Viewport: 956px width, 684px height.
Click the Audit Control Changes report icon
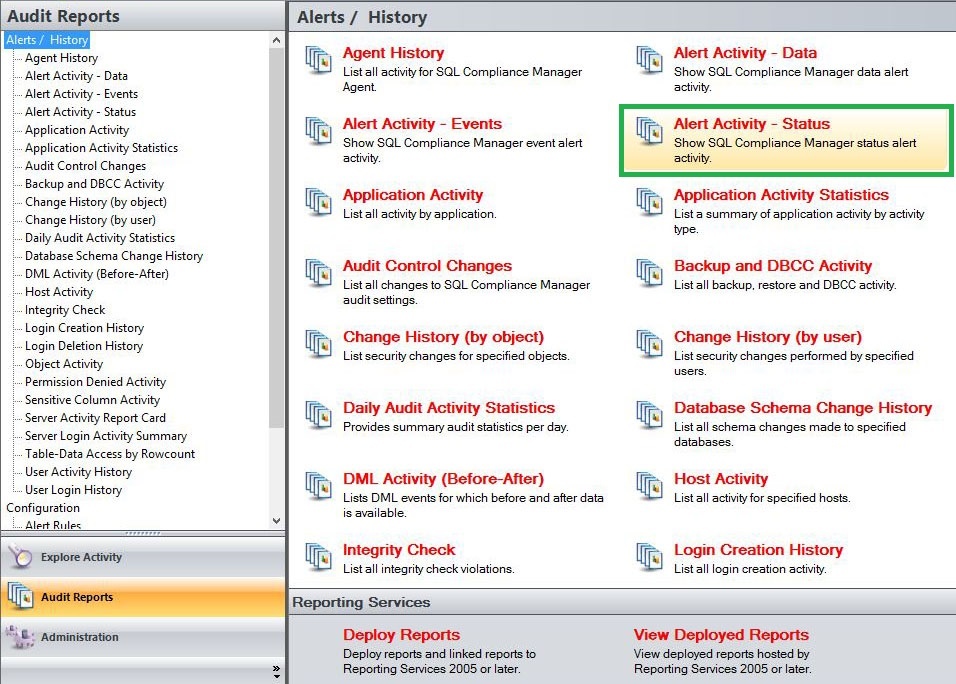318,273
